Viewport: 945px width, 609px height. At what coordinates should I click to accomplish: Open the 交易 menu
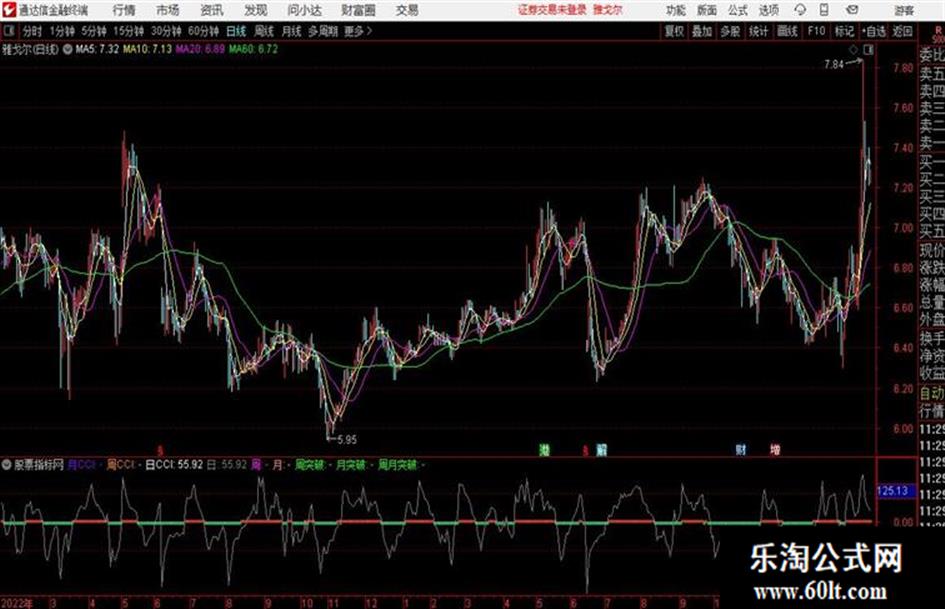pyautogui.click(x=407, y=10)
